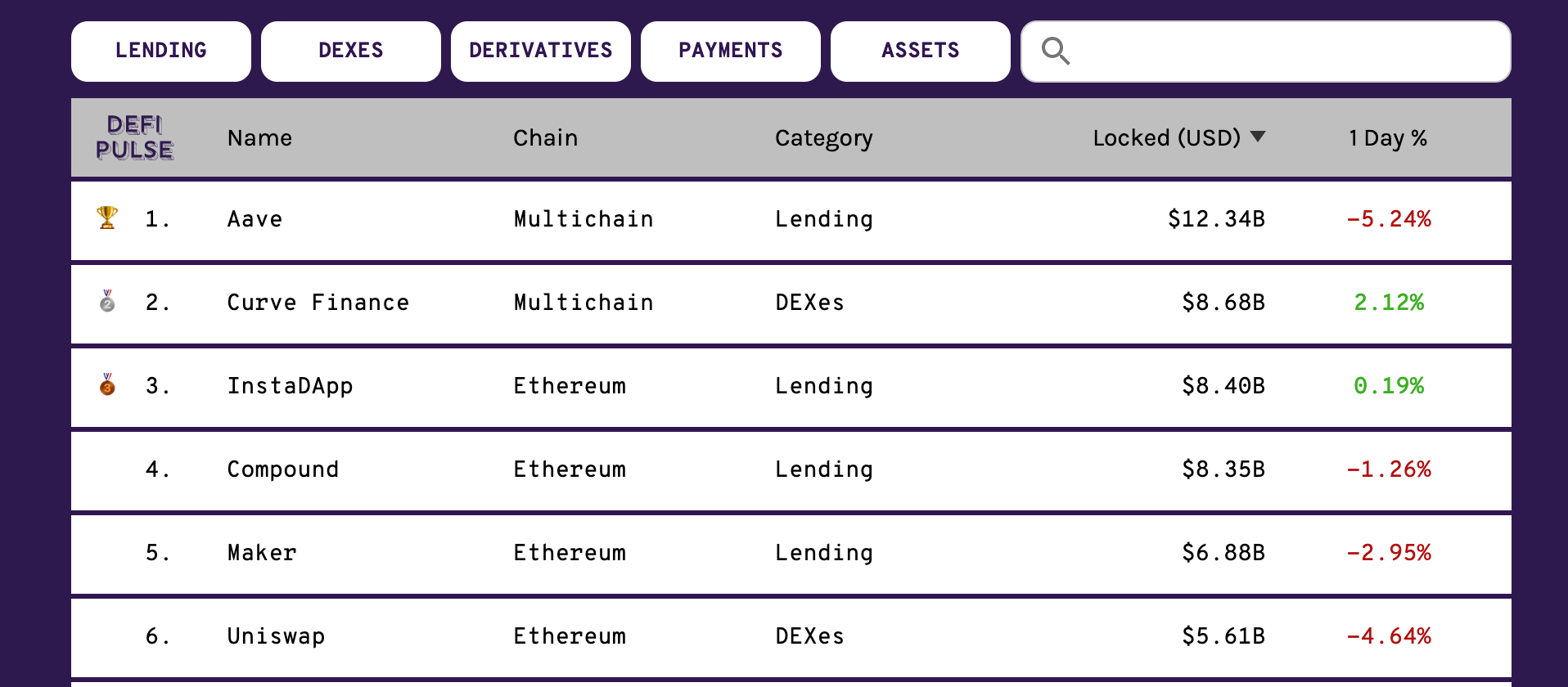Open the Derivatives category tab
Image resolution: width=1568 pixels, height=687 pixels.
[541, 52]
